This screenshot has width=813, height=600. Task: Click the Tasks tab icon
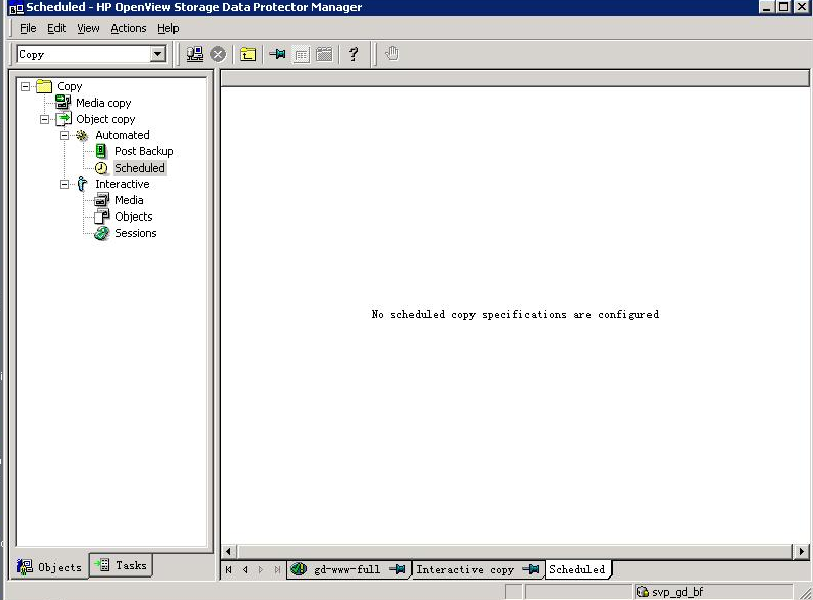point(102,564)
